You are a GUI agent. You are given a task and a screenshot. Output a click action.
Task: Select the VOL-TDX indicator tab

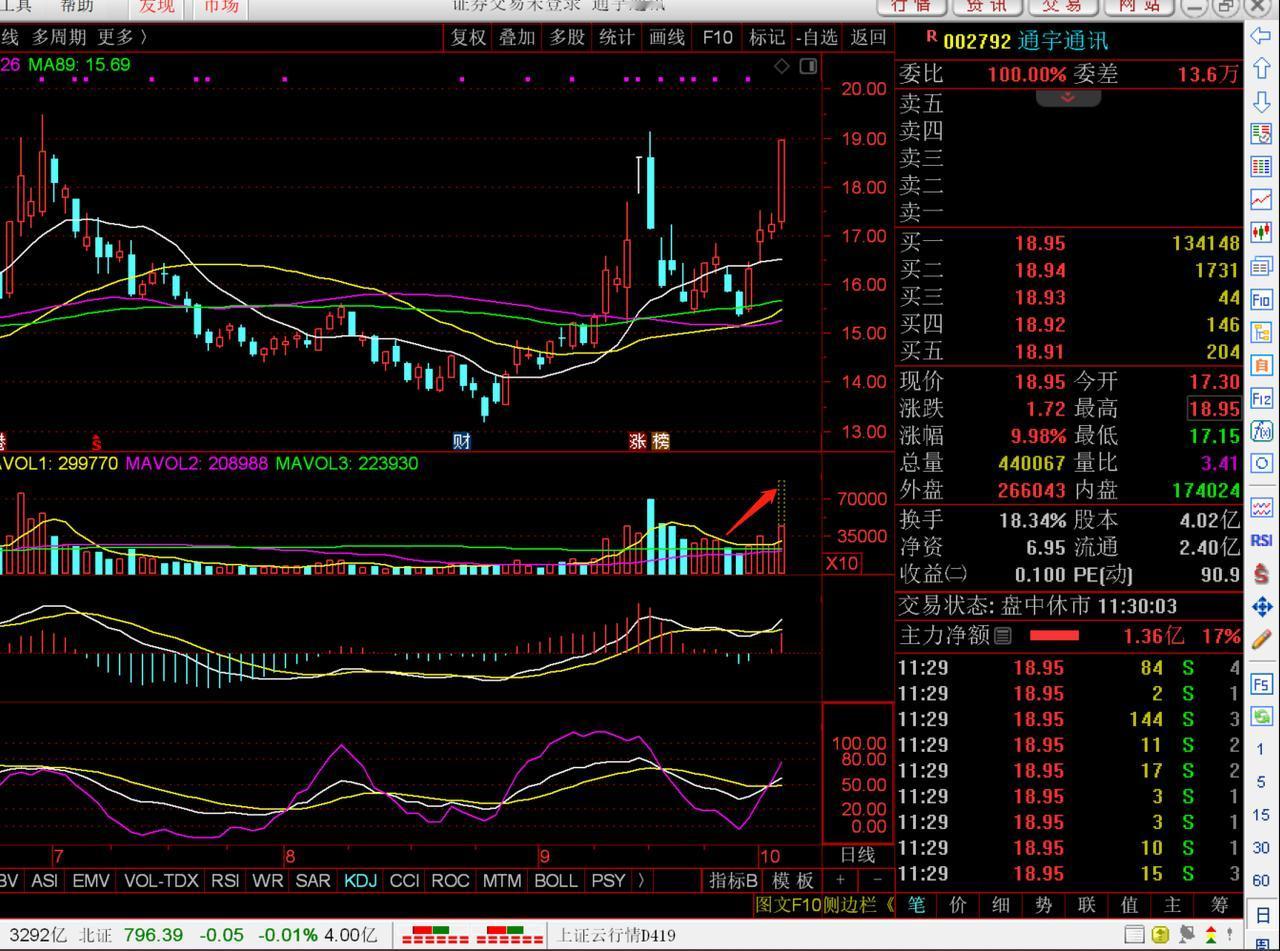tap(159, 881)
